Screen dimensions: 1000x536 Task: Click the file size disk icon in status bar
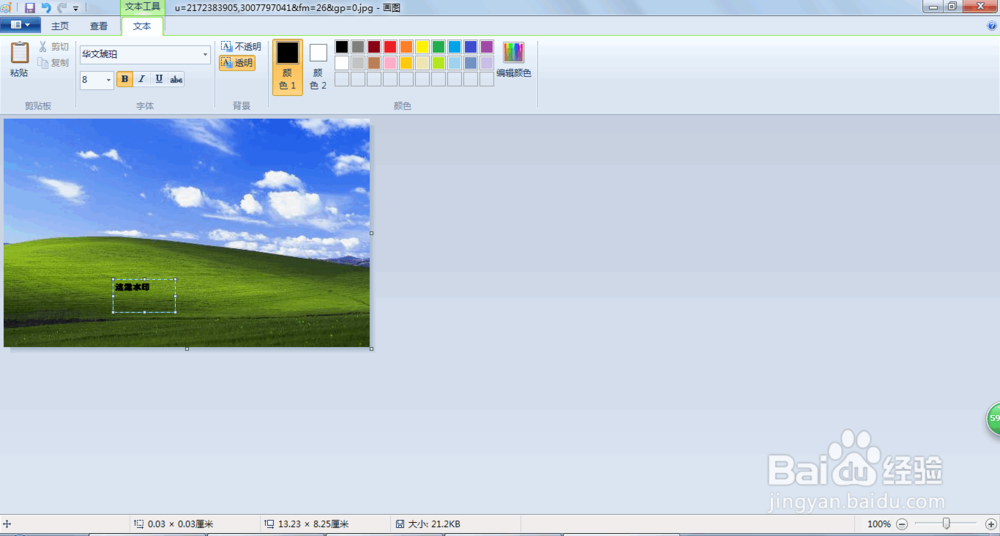click(399, 524)
